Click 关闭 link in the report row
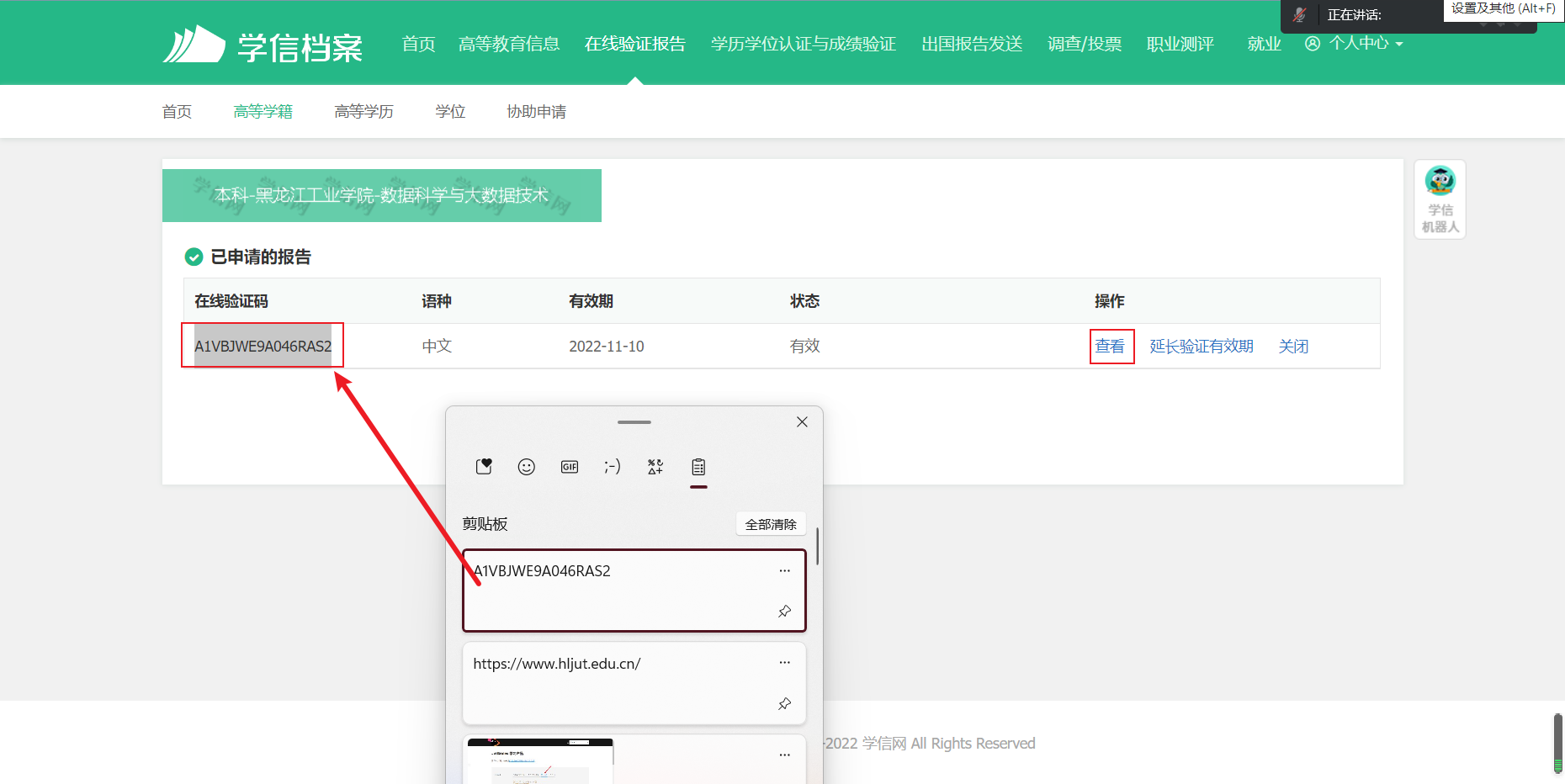This screenshot has width=1565, height=784. pos(1293,347)
